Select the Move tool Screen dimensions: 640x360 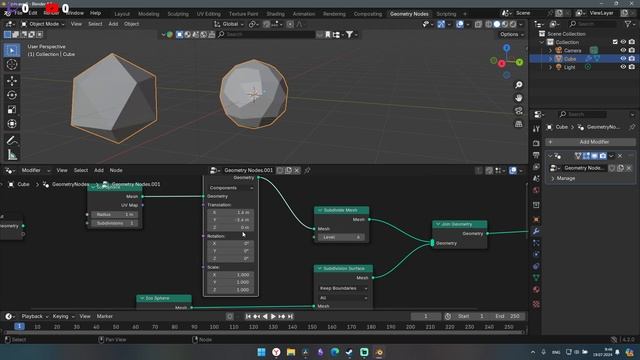click(12, 80)
